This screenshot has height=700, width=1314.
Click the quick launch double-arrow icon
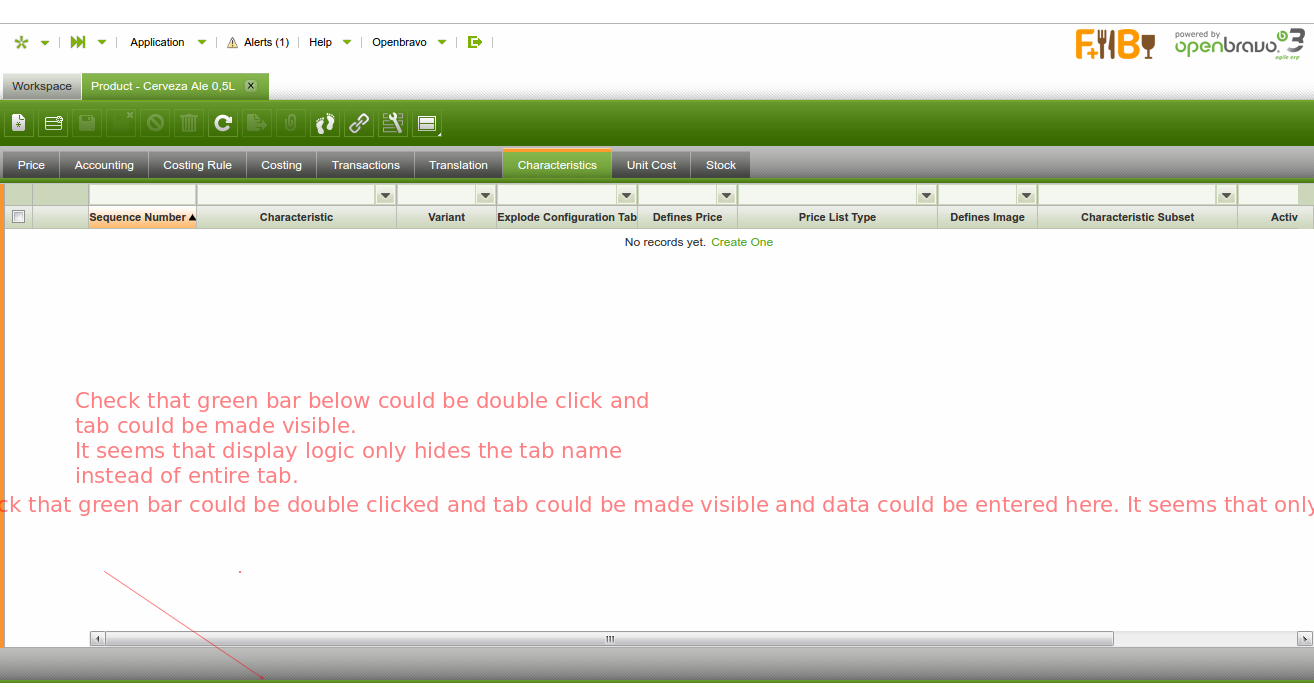(x=78, y=42)
